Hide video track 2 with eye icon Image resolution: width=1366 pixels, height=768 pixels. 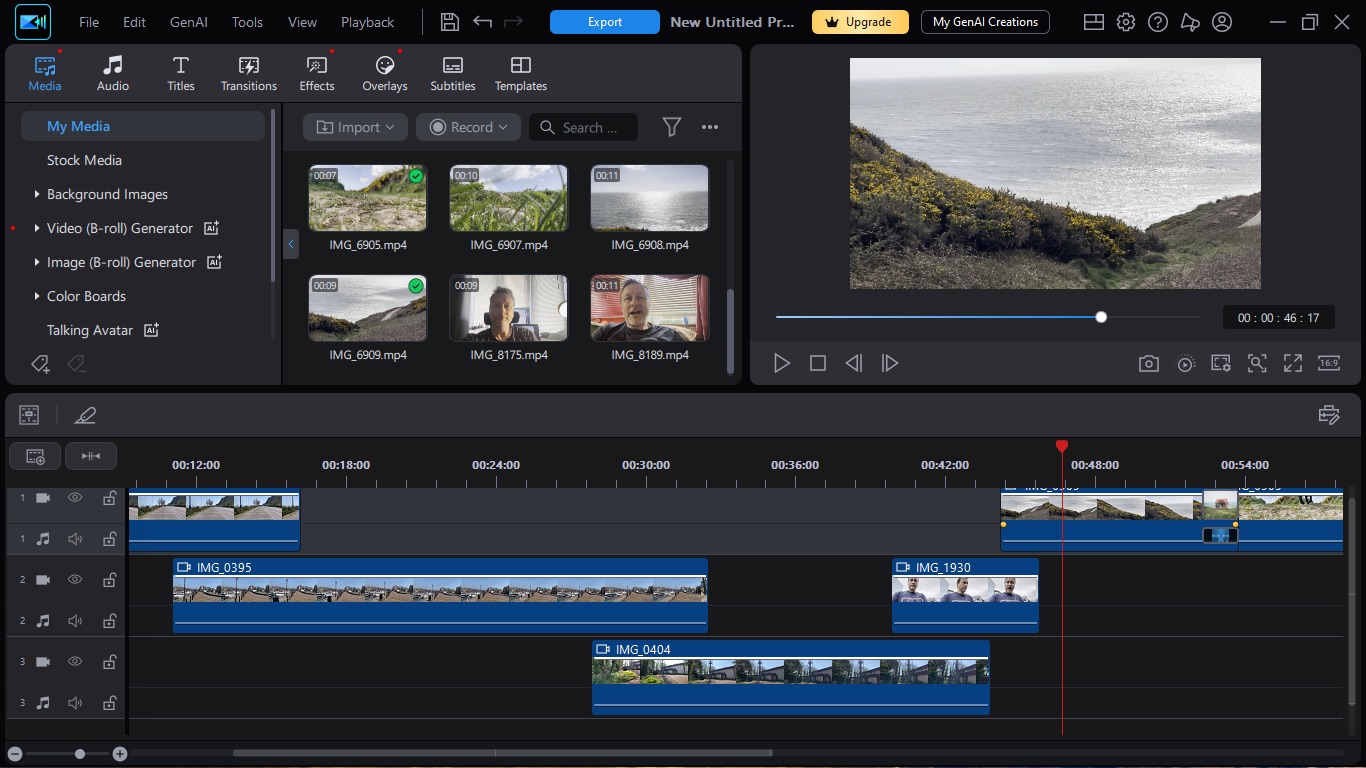coord(75,580)
